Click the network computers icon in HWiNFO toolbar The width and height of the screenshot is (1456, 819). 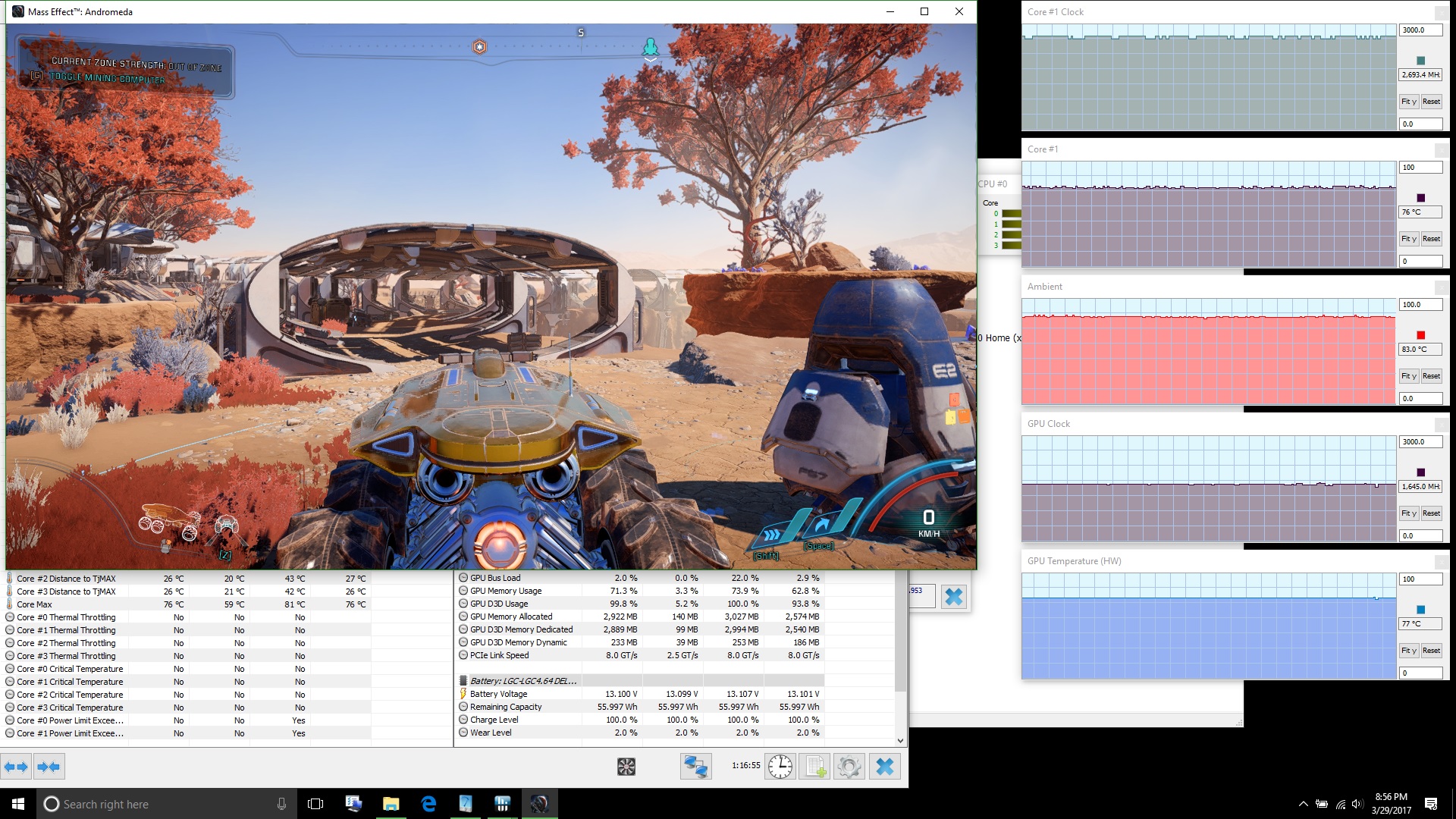tap(695, 767)
